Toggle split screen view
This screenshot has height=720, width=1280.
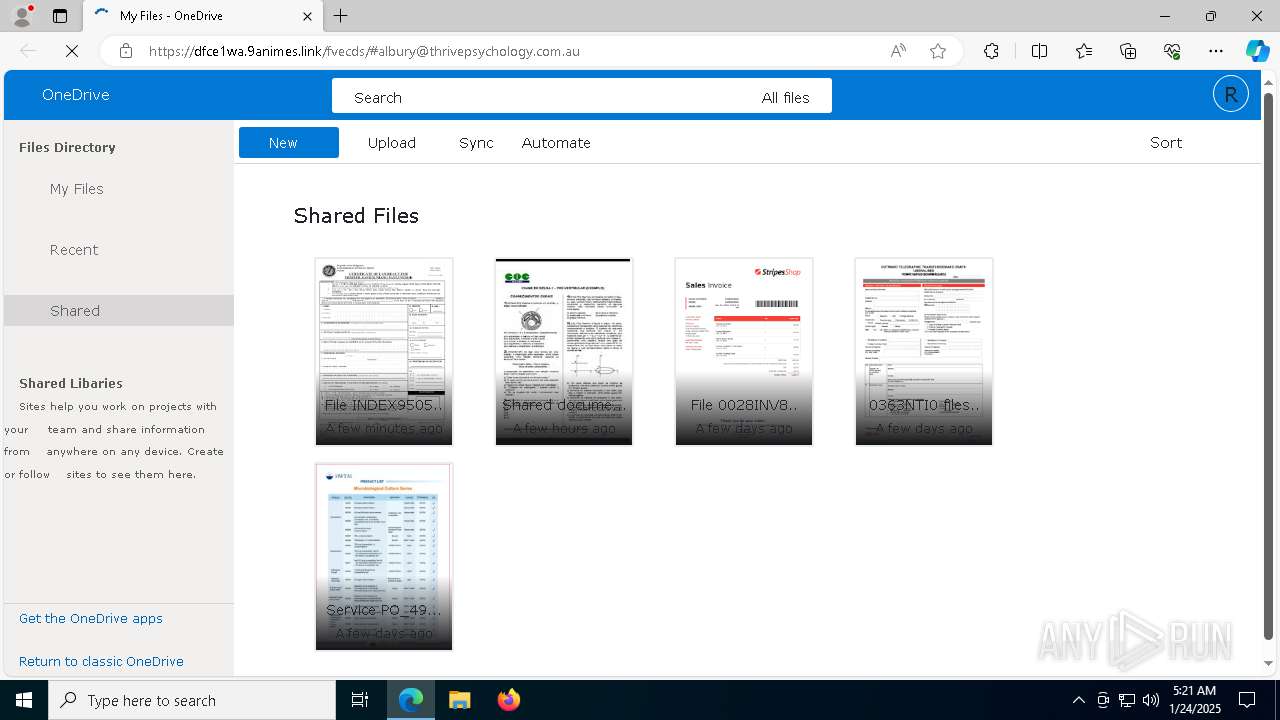(x=1039, y=51)
